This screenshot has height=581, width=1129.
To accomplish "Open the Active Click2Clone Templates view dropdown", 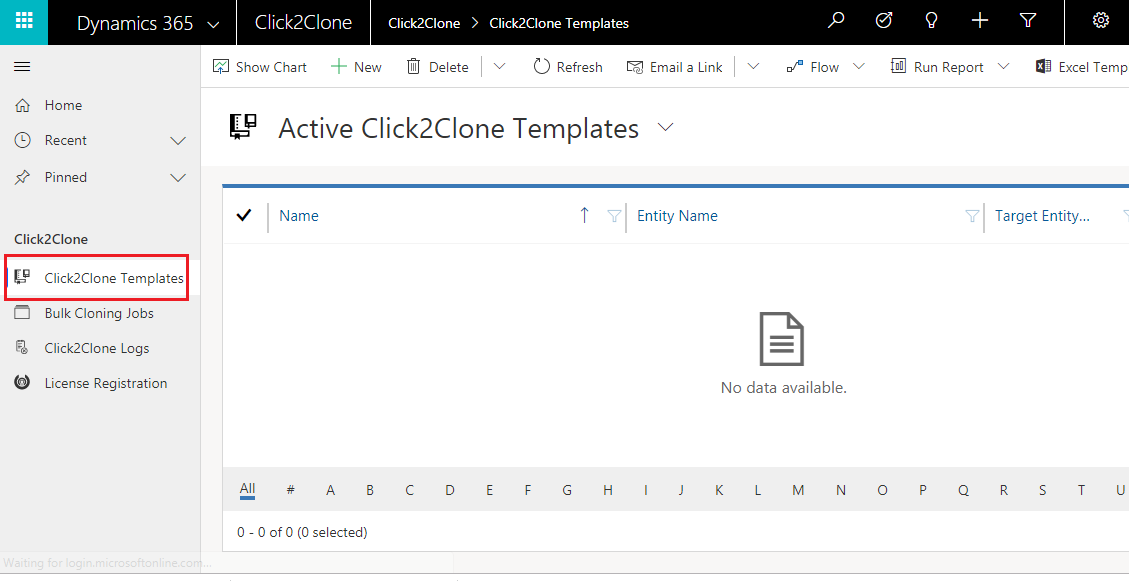I will coord(665,128).
